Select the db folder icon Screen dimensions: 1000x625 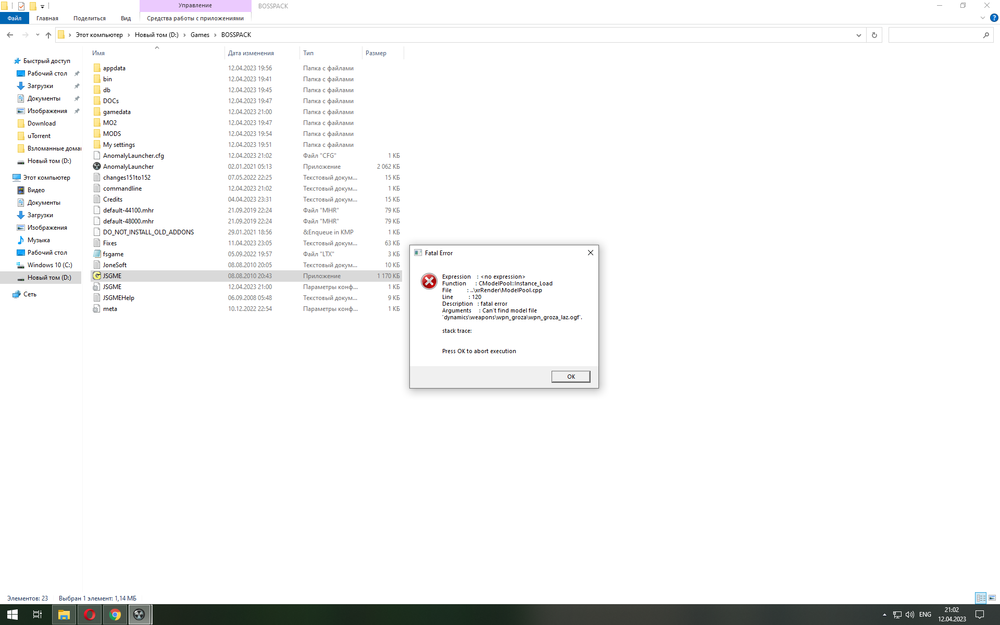click(x=97, y=90)
